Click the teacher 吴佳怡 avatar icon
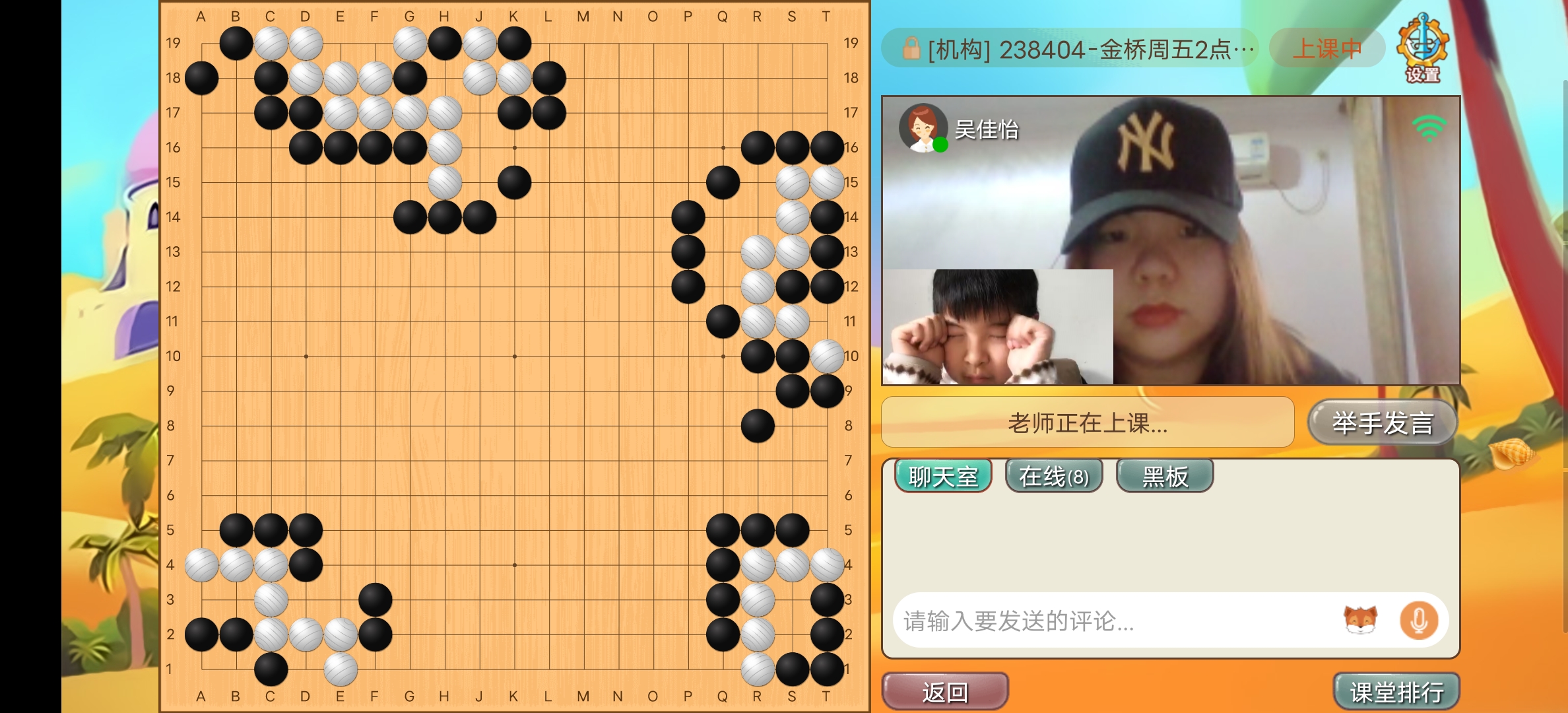 click(923, 127)
